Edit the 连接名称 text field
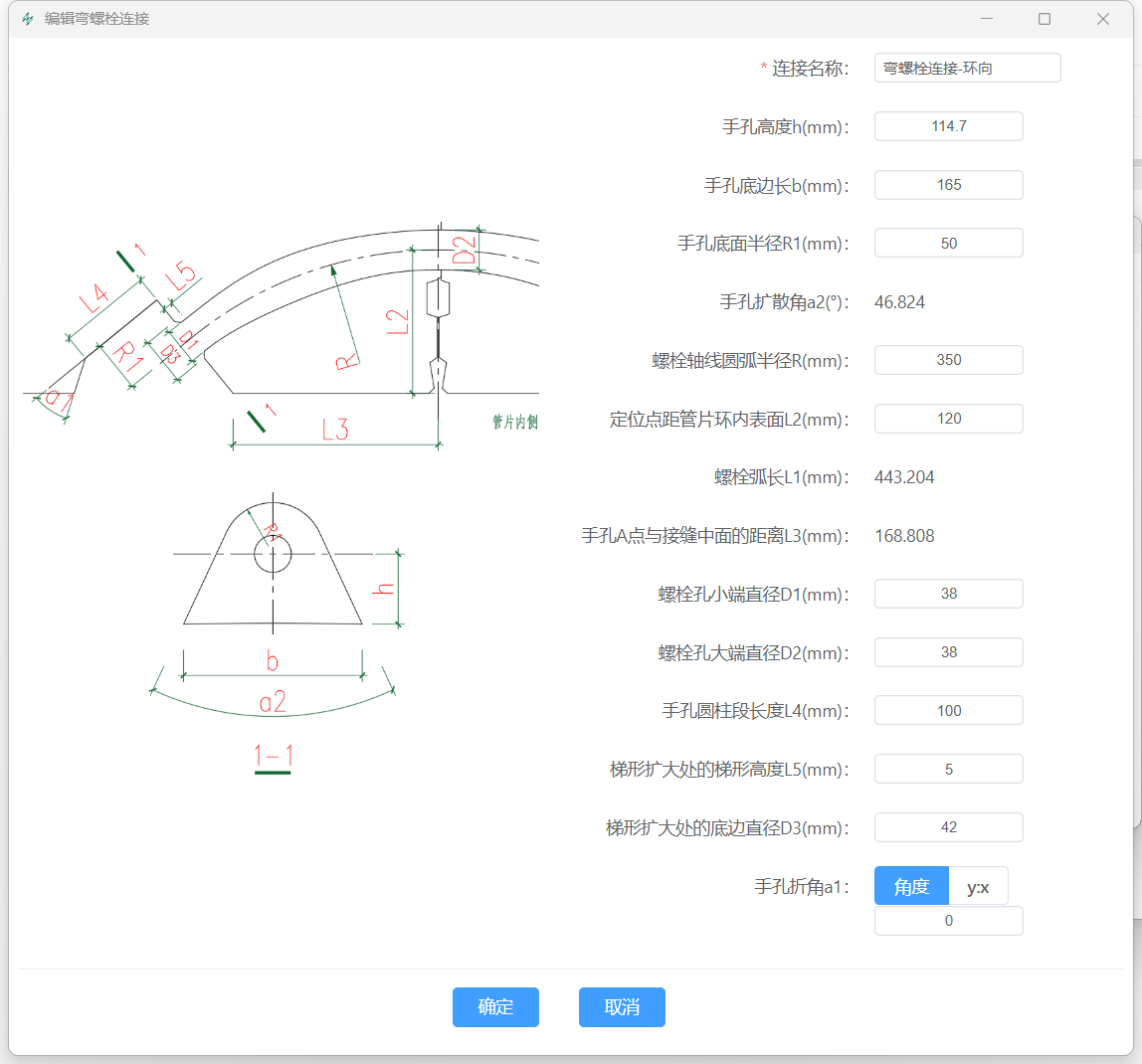 pyautogui.click(x=967, y=68)
